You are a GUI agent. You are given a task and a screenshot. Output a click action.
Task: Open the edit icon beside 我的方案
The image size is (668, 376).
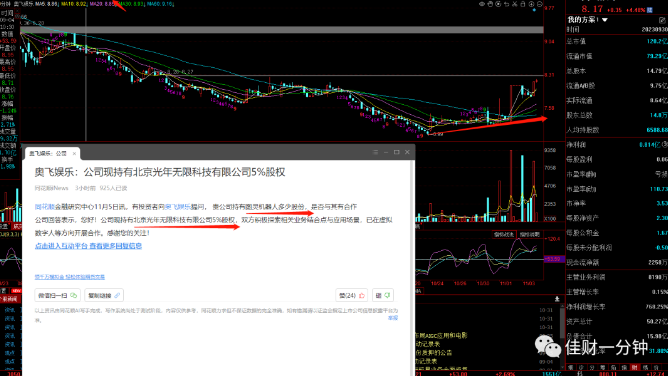coord(662,20)
